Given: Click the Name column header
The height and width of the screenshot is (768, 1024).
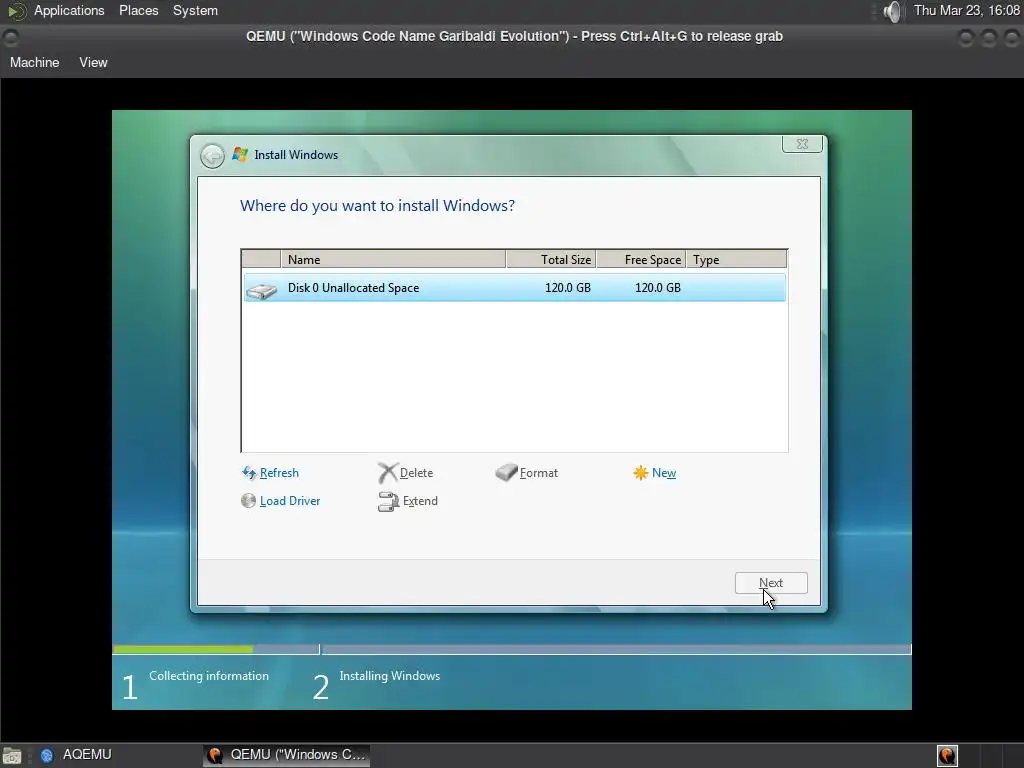Looking at the screenshot, I should pos(393,259).
